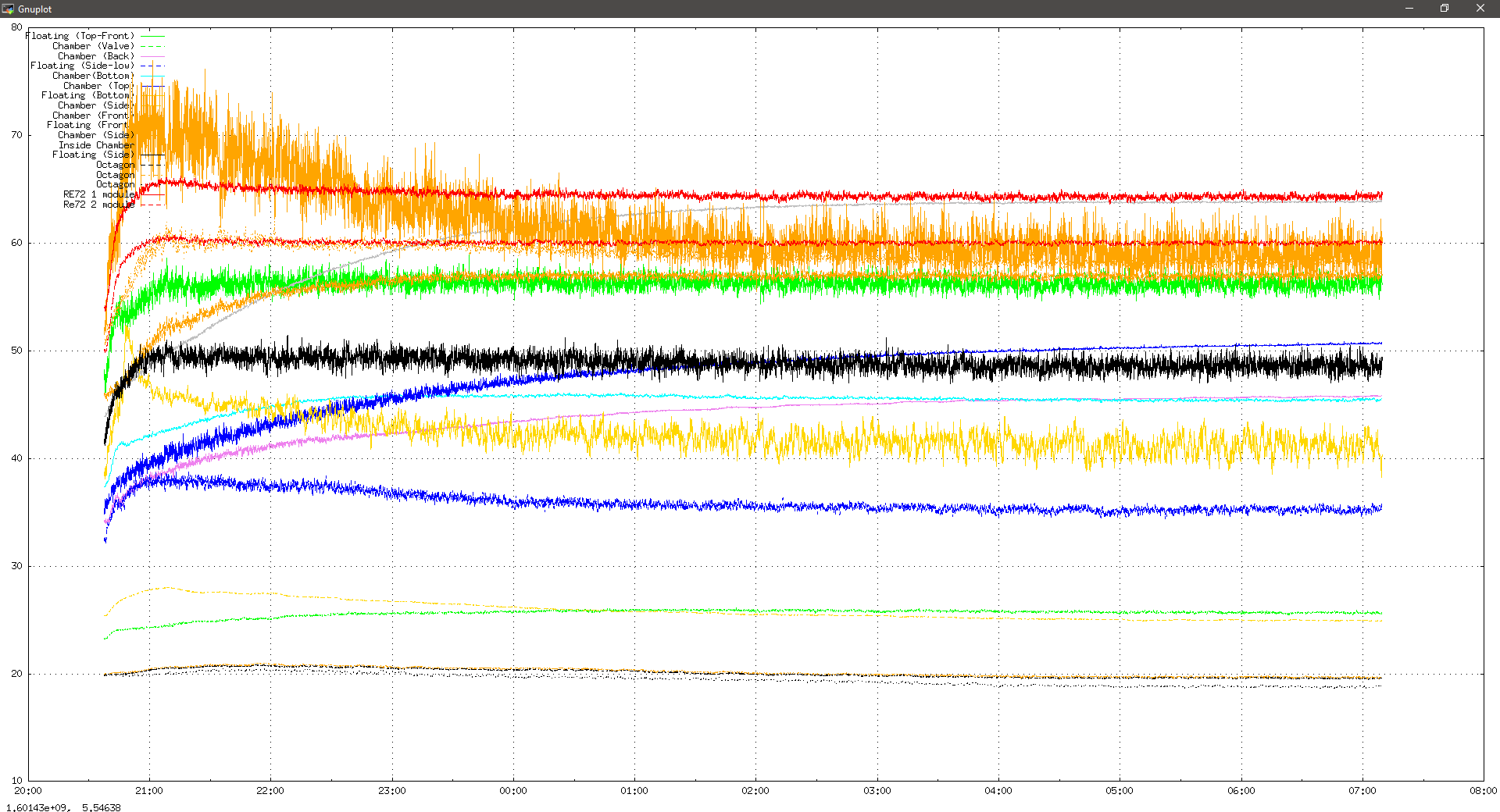Image resolution: width=1500 pixels, height=812 pixels.
Task: Click the mouse coordinates readout 1.60143e+09, 5.54638
Action: (x=63, y=807)
